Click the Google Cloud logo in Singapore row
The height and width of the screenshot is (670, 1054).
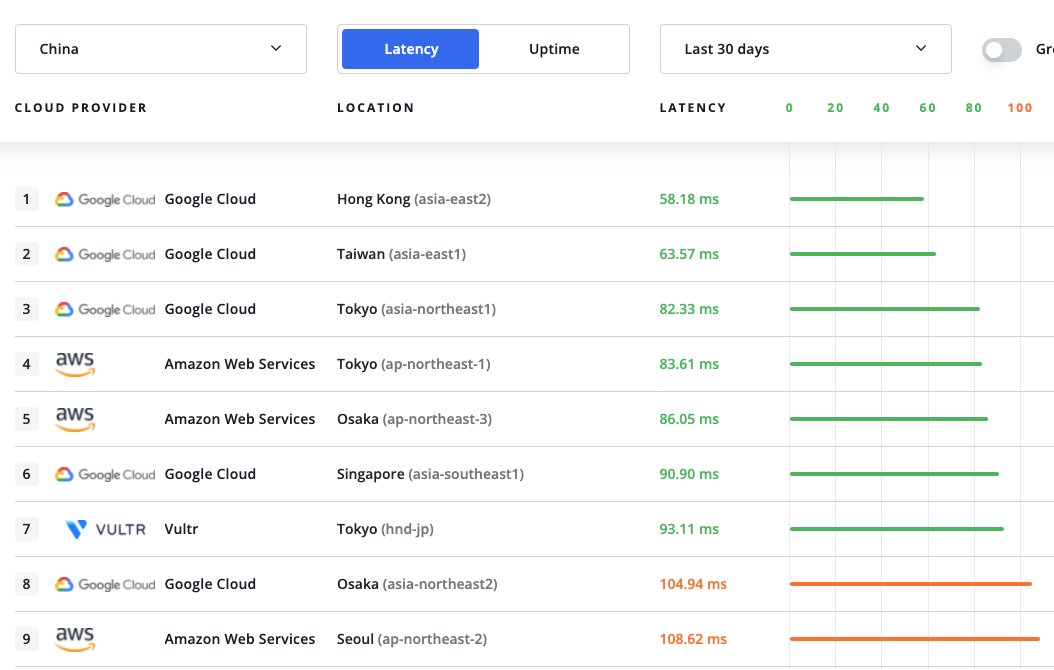point(105,474)
